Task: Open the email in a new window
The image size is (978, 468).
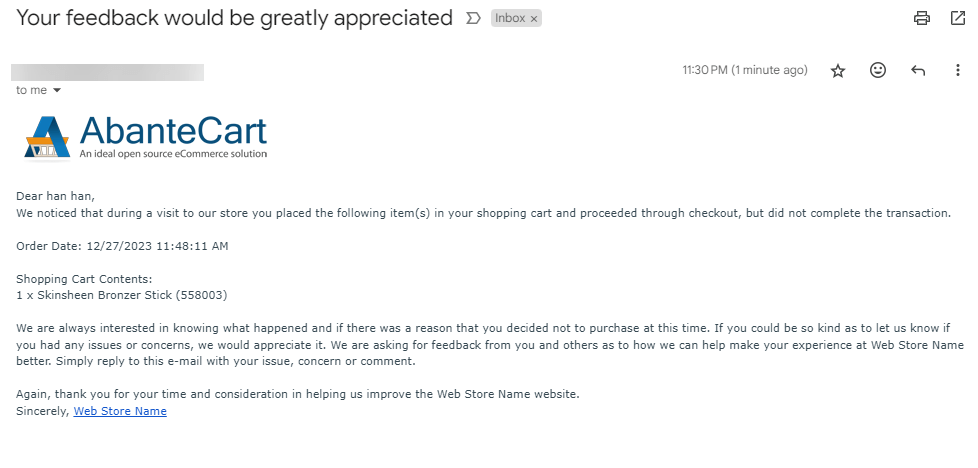Action: coord(957,18)
